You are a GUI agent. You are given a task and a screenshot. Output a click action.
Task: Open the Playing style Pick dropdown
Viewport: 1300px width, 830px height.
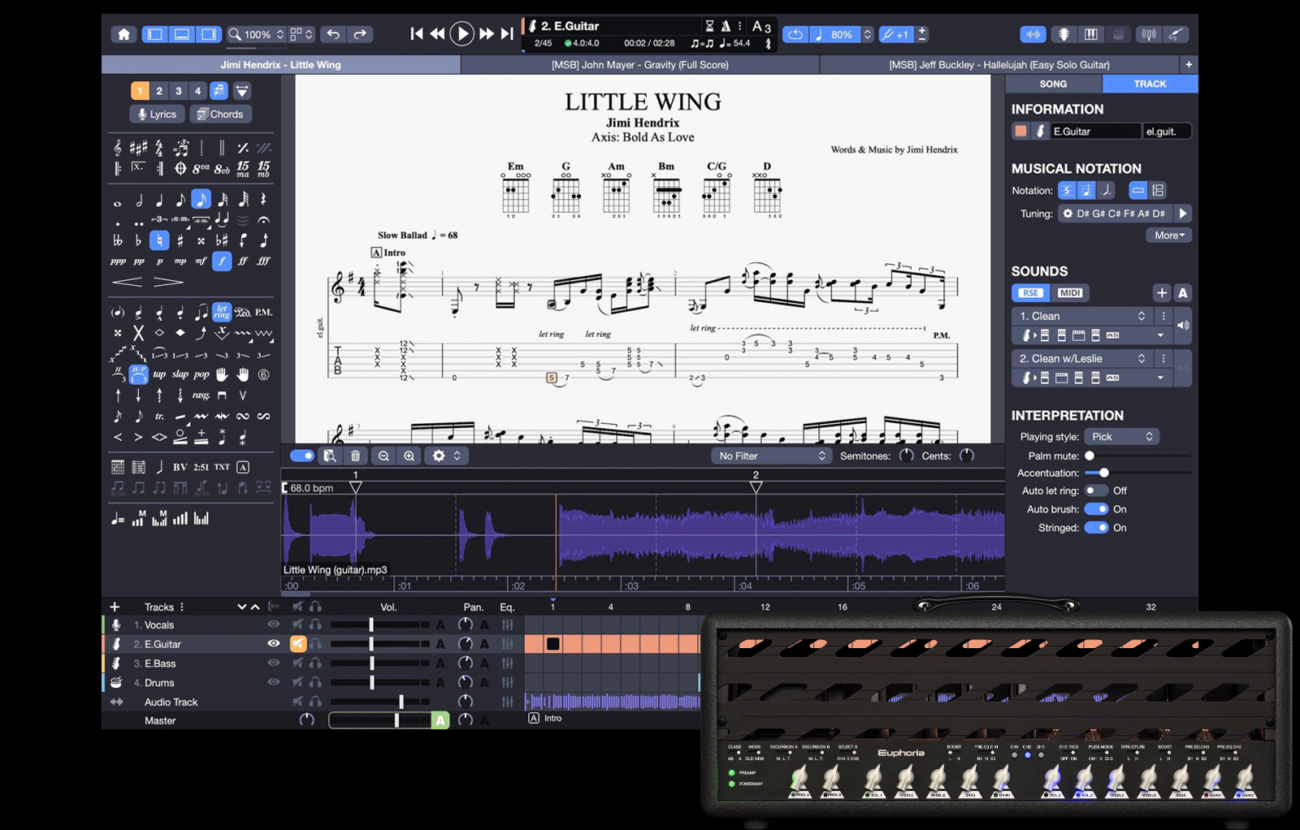1121,437
